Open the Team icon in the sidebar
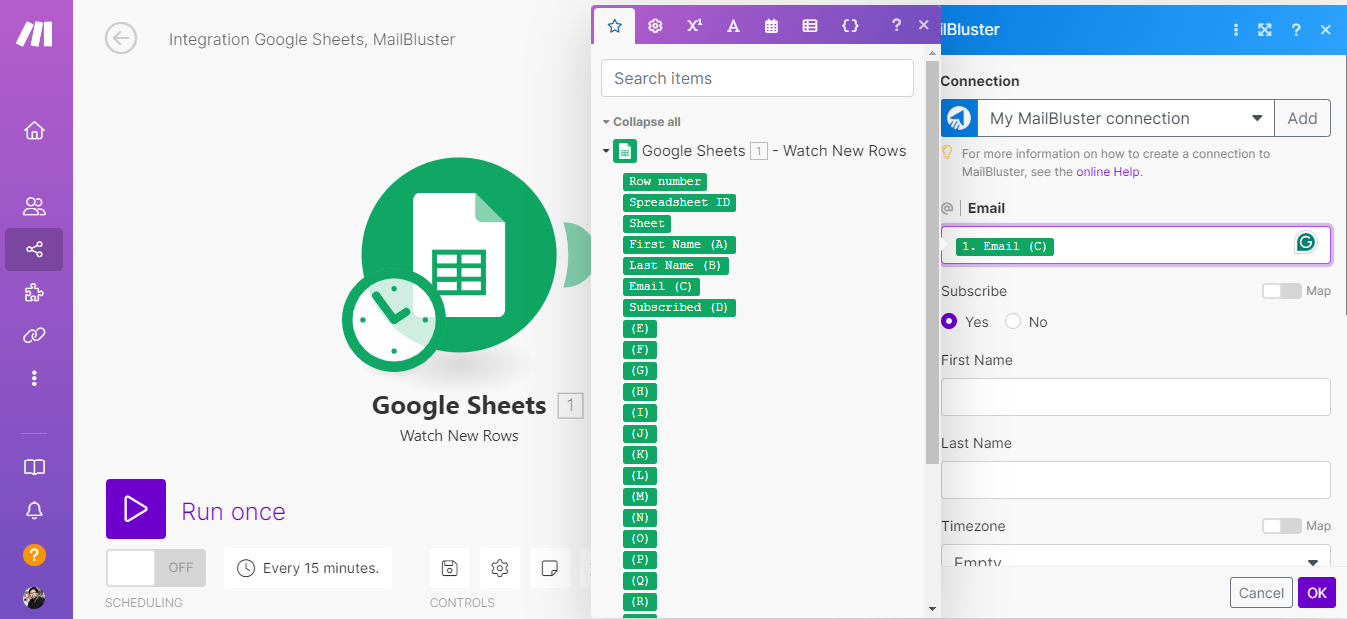This screenshot has width=1347, height=619. click(34, 207)
